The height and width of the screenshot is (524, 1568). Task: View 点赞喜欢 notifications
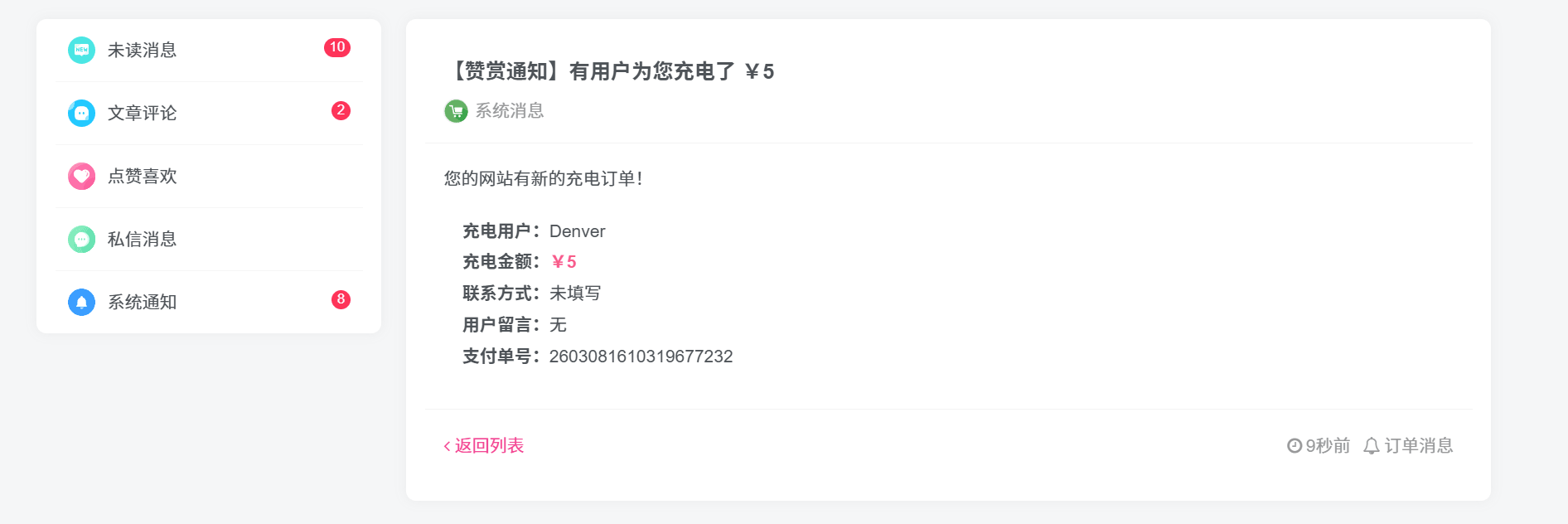[141, 176]
